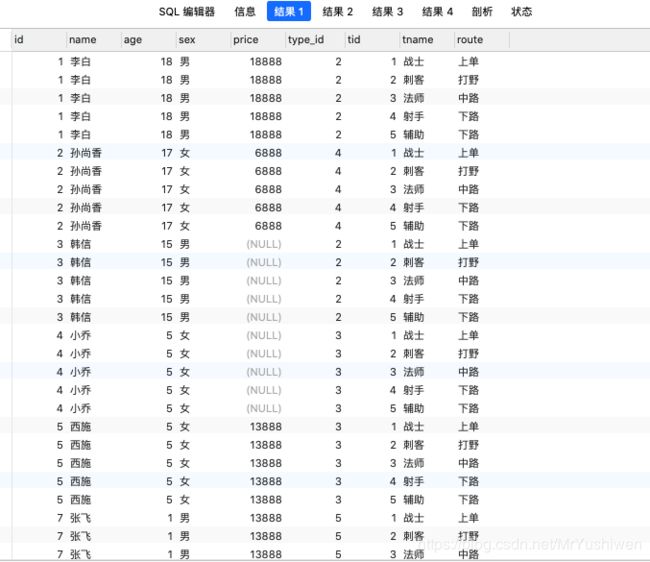Image resolution: width=650 pixels, height=562 pixels.
Task: Select 中路 in the 韩信 法师 row
Action: tap(468, 281)
